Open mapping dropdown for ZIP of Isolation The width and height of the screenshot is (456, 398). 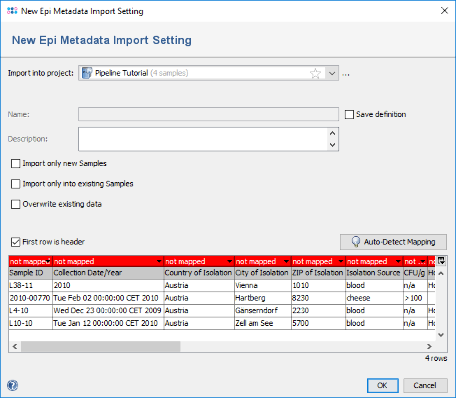point(340,261)
